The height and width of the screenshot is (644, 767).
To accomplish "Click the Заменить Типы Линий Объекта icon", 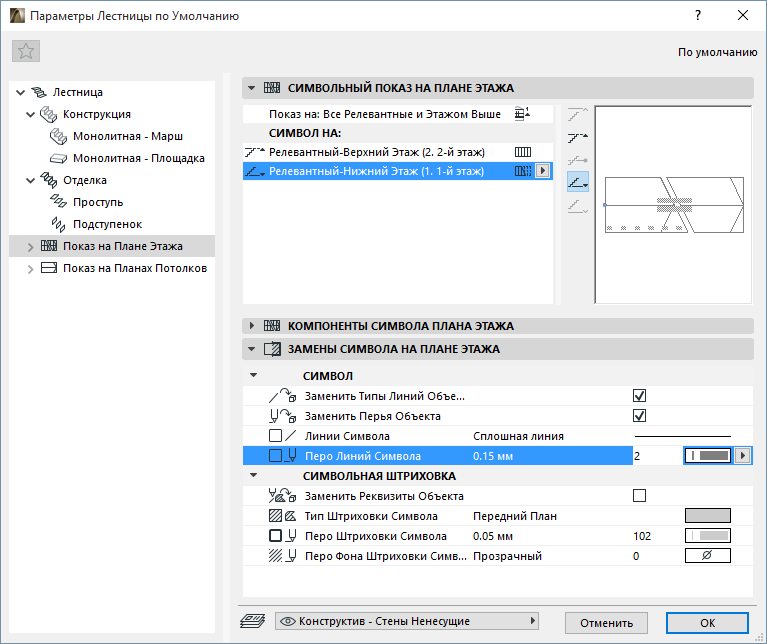I will (283, 396).
